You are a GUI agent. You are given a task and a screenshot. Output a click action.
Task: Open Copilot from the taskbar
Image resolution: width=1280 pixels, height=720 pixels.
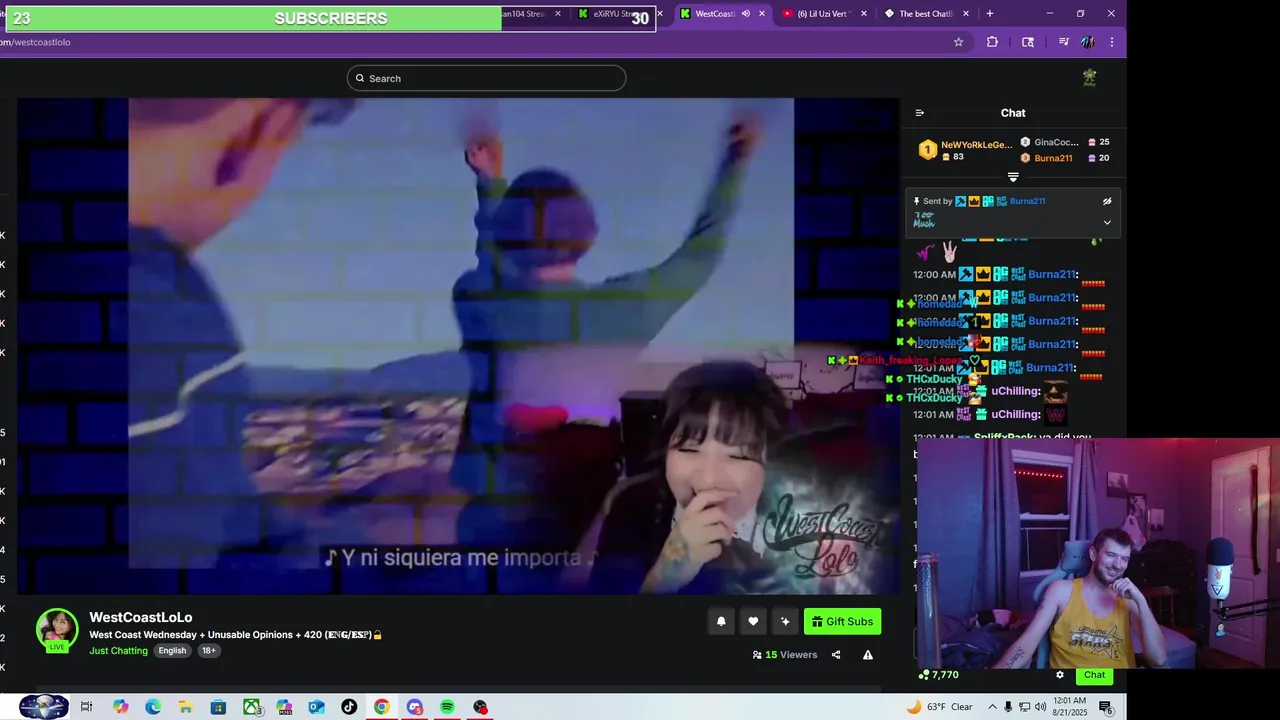coord(120,707)
